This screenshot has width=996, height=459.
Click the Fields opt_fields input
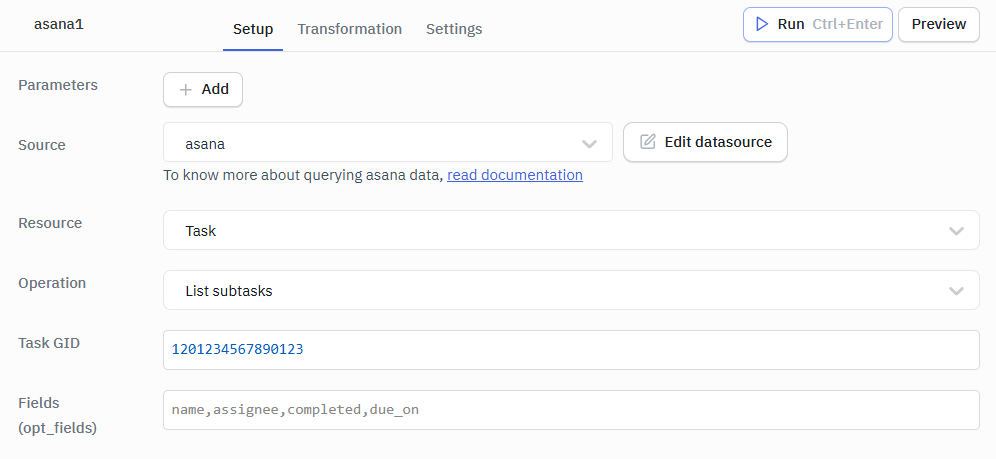click(571, 409)
